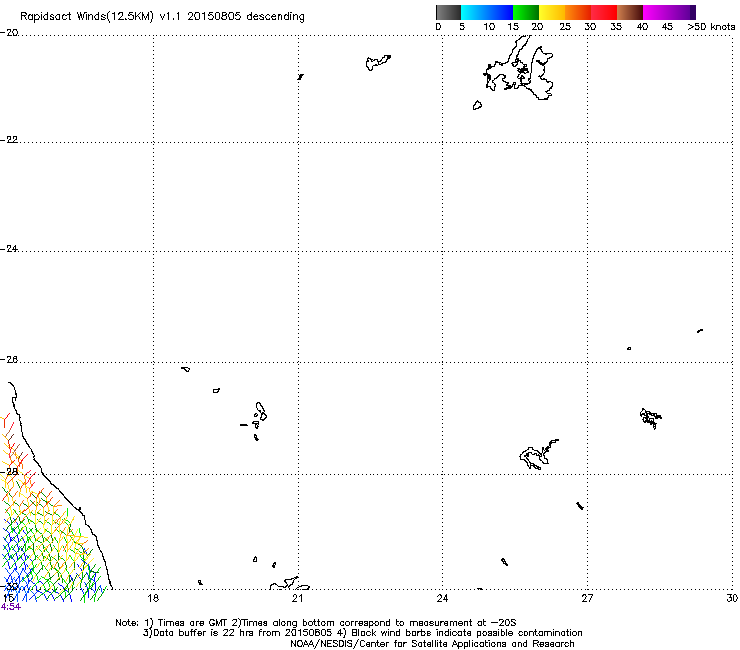740x650 pixels.
Task: Click the 'Black wind barbs indicate possible contamination' note
Action: pyautogui.click(x=467, y=633)
